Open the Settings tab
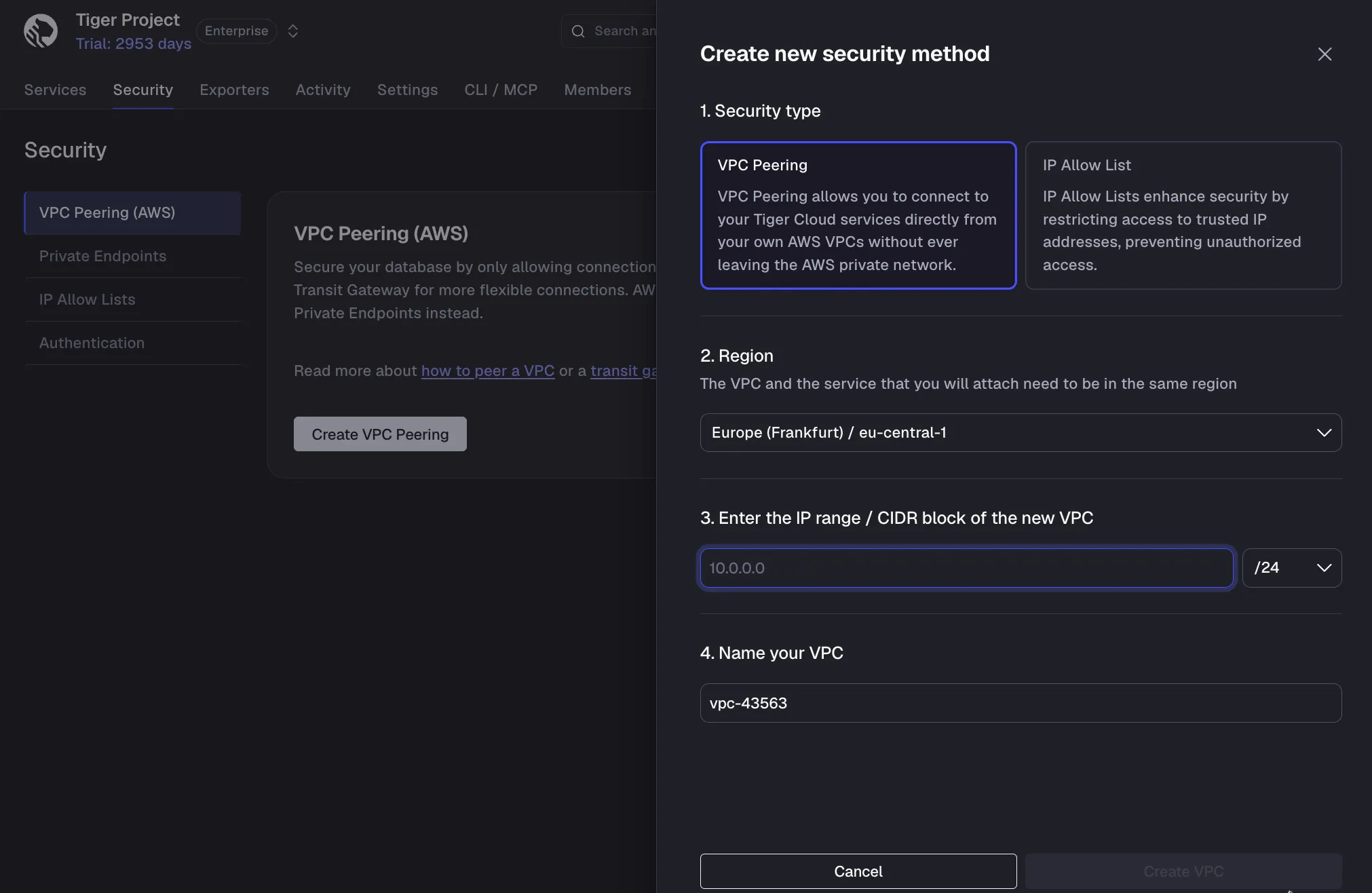Image resolution: width=1372 pixels, height=893 pixels. click(x=407, y=90)
